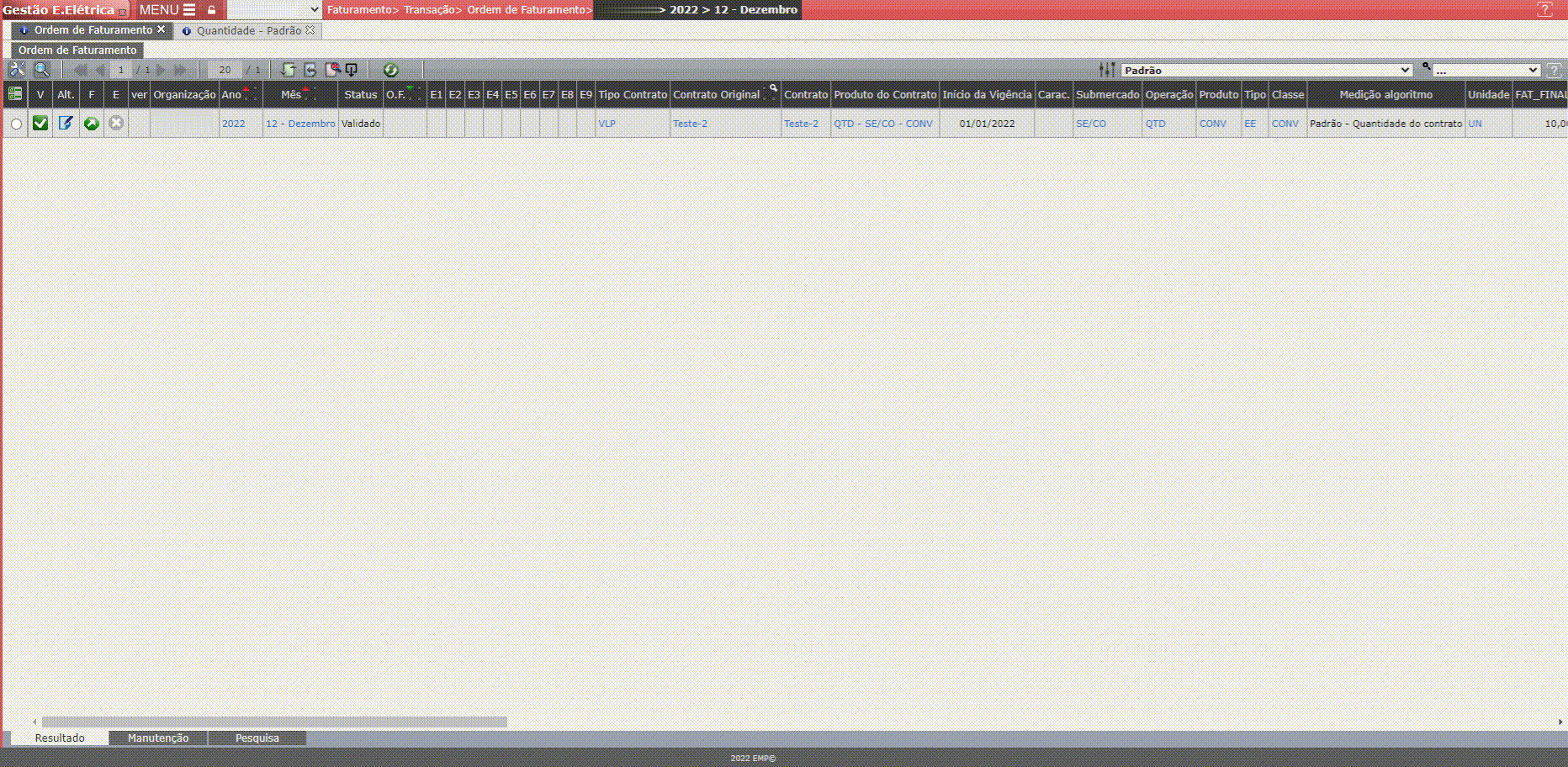1568x767 pixels.
Task: Open the Manutenção bottom tab
Action: (x=158, y=738)
